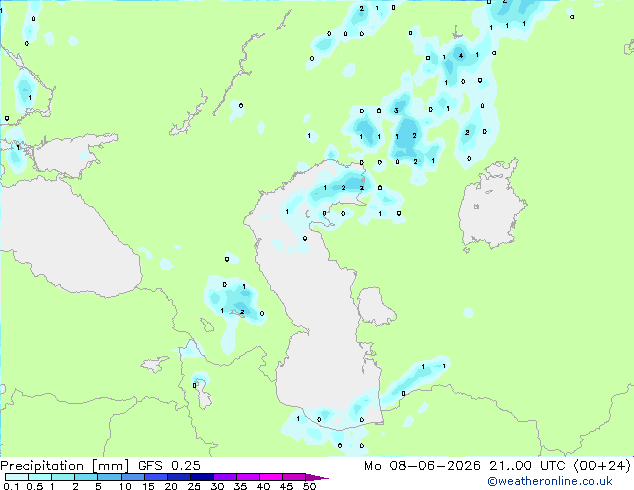The image size is (634, 490).
Task: Select the 10–15 mm legend color swatch
Action: pyautogui.click(x=133, y=477)
